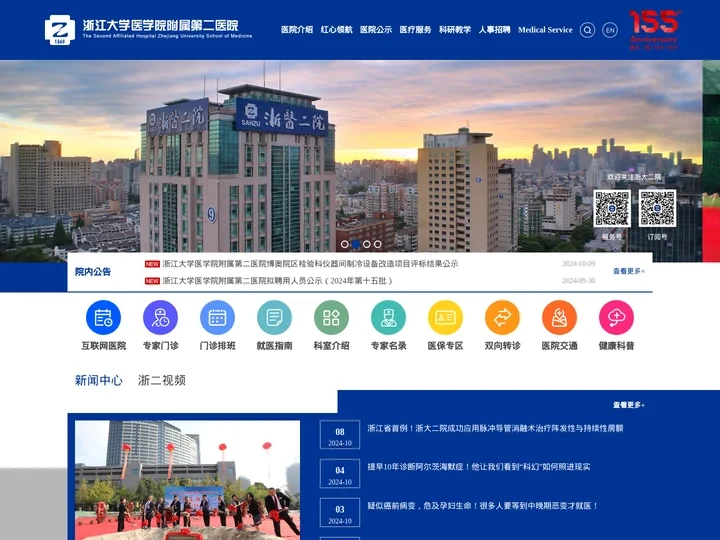720x540 pixels.
Task: Click the 服务号 QR code
Action: (612, 208)
